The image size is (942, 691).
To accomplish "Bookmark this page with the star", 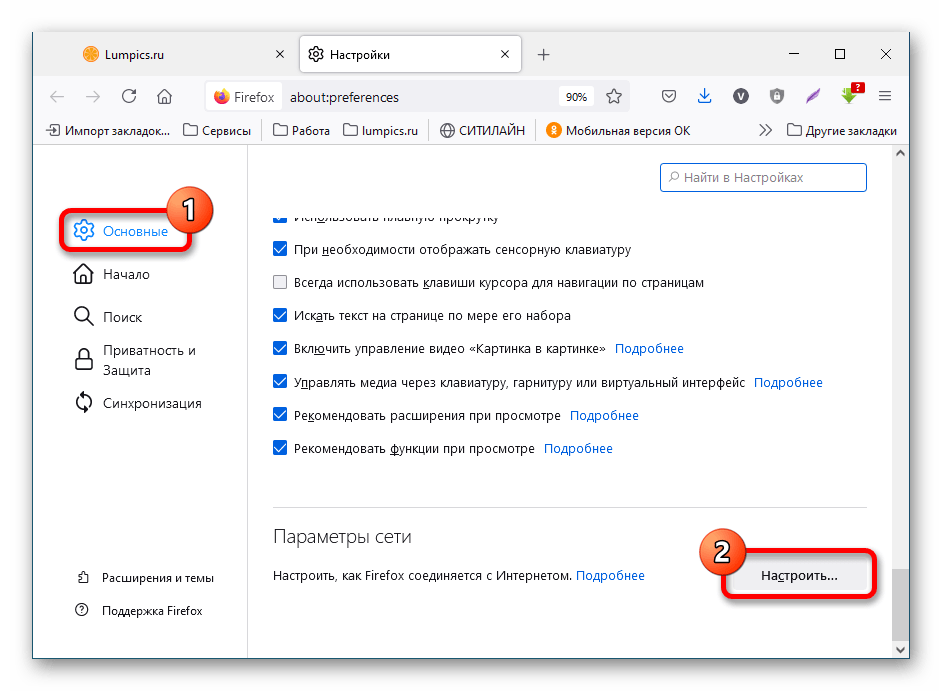I will pyautogui.click(x=613, y=96).
